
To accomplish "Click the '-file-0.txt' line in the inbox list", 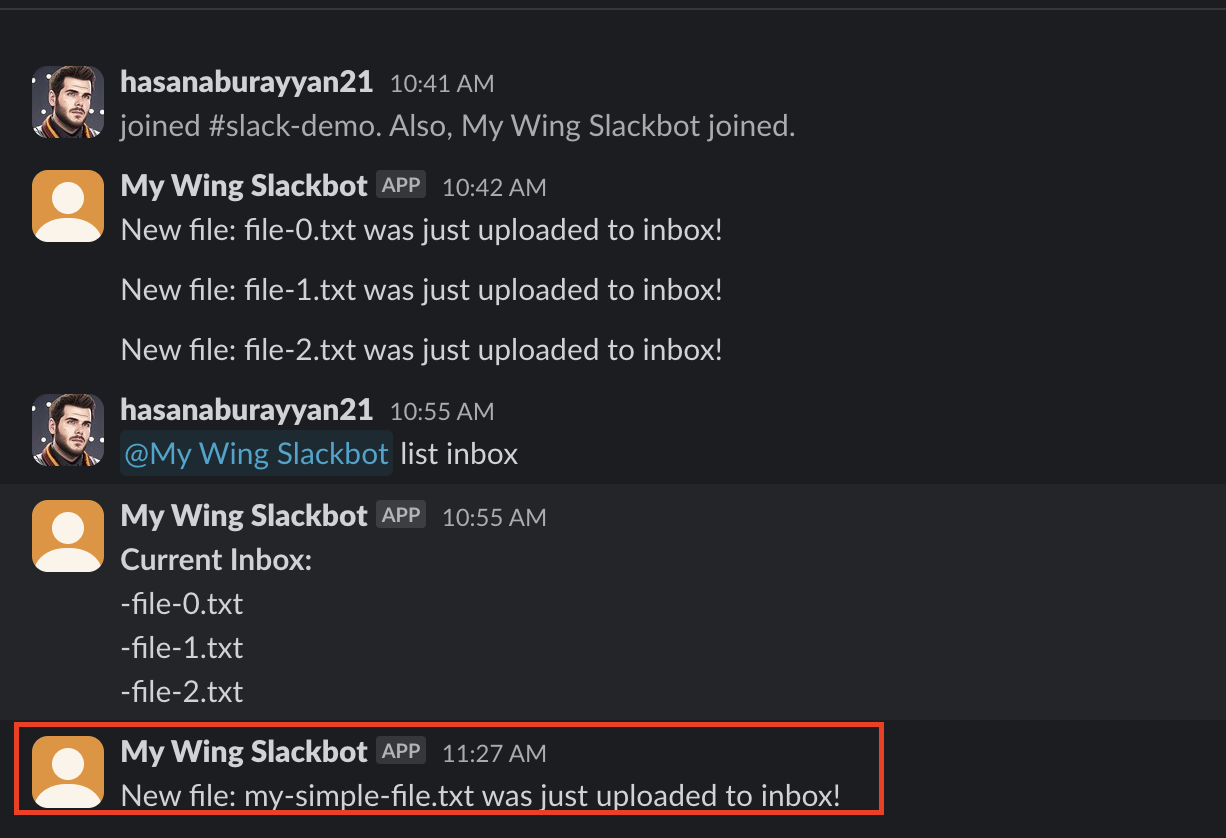I will click(x=182, y=603).
